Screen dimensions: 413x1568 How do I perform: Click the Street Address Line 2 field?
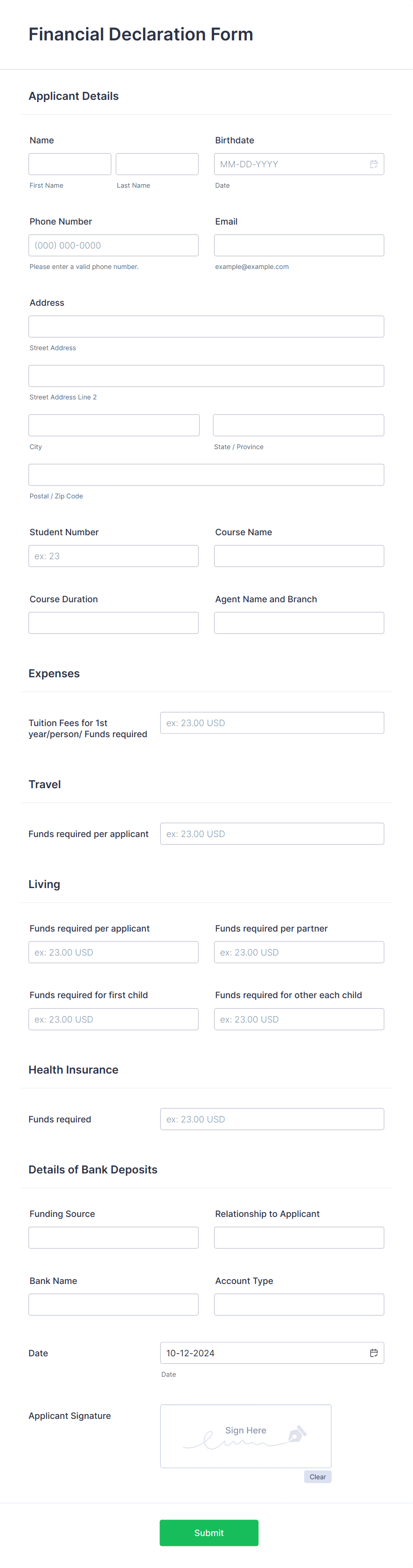[x=206, y=376]
